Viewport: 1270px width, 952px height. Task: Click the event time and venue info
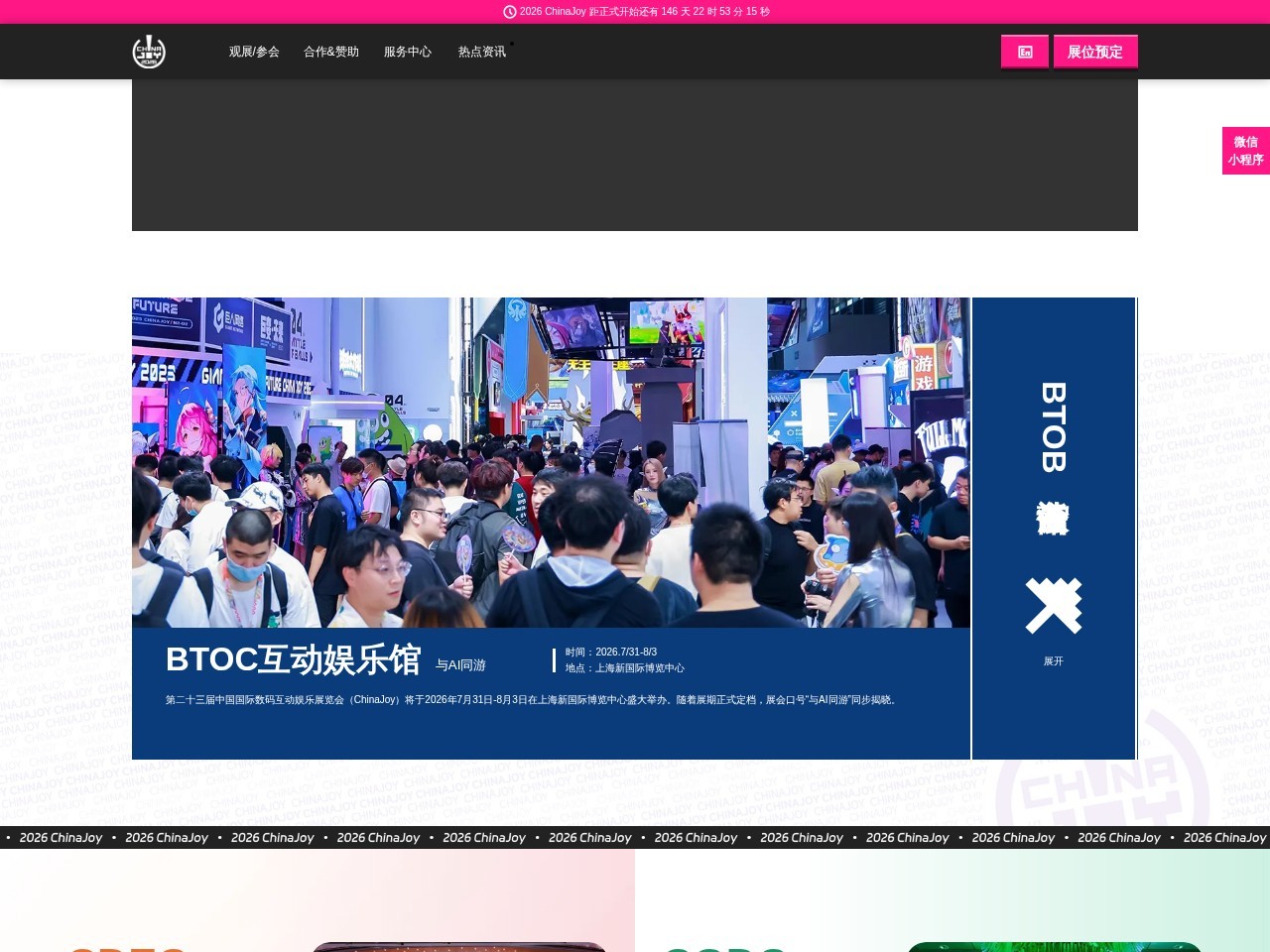coord(624,660)
